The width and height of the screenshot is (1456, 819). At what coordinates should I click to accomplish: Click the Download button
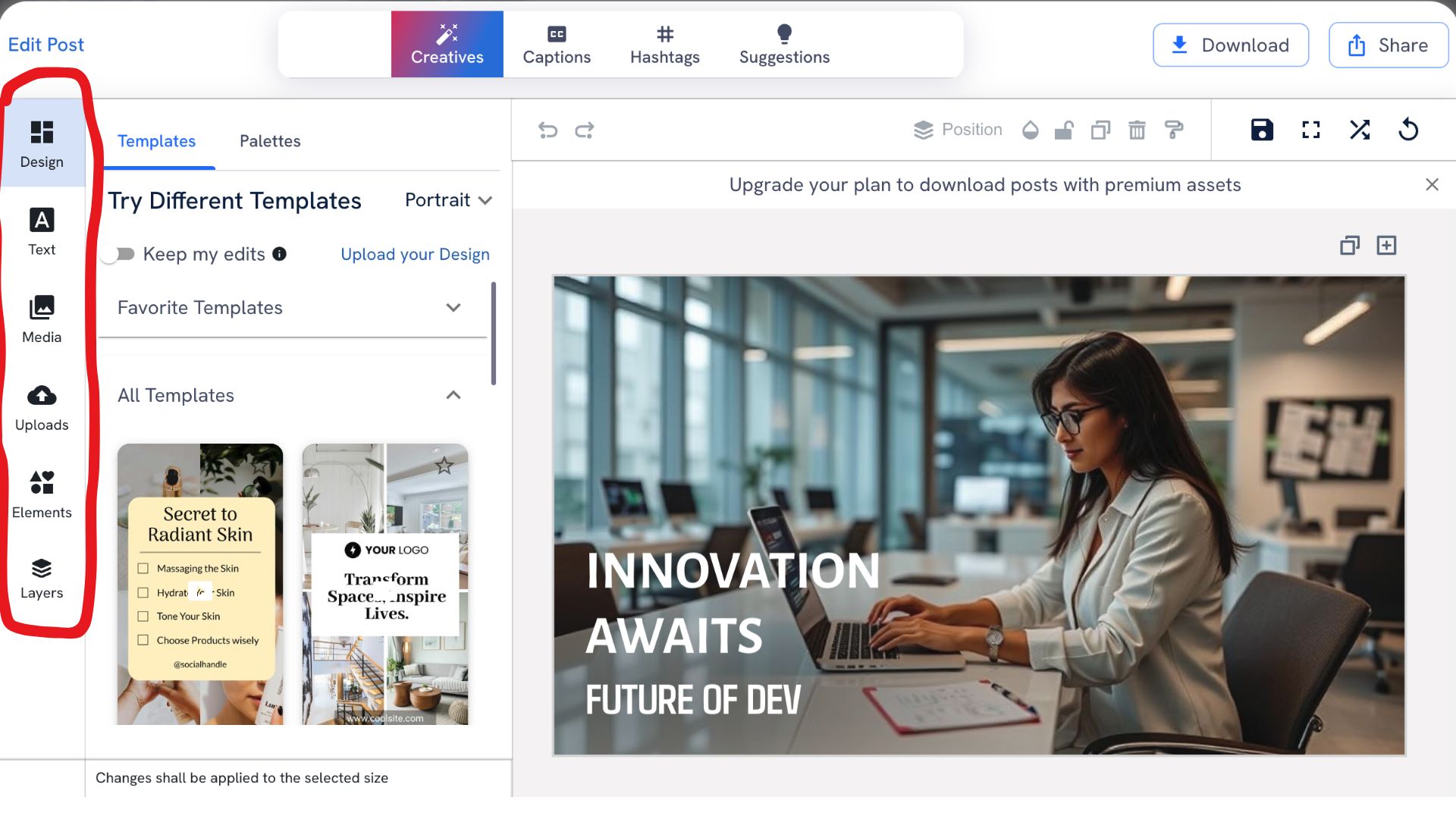(1230, 45)
